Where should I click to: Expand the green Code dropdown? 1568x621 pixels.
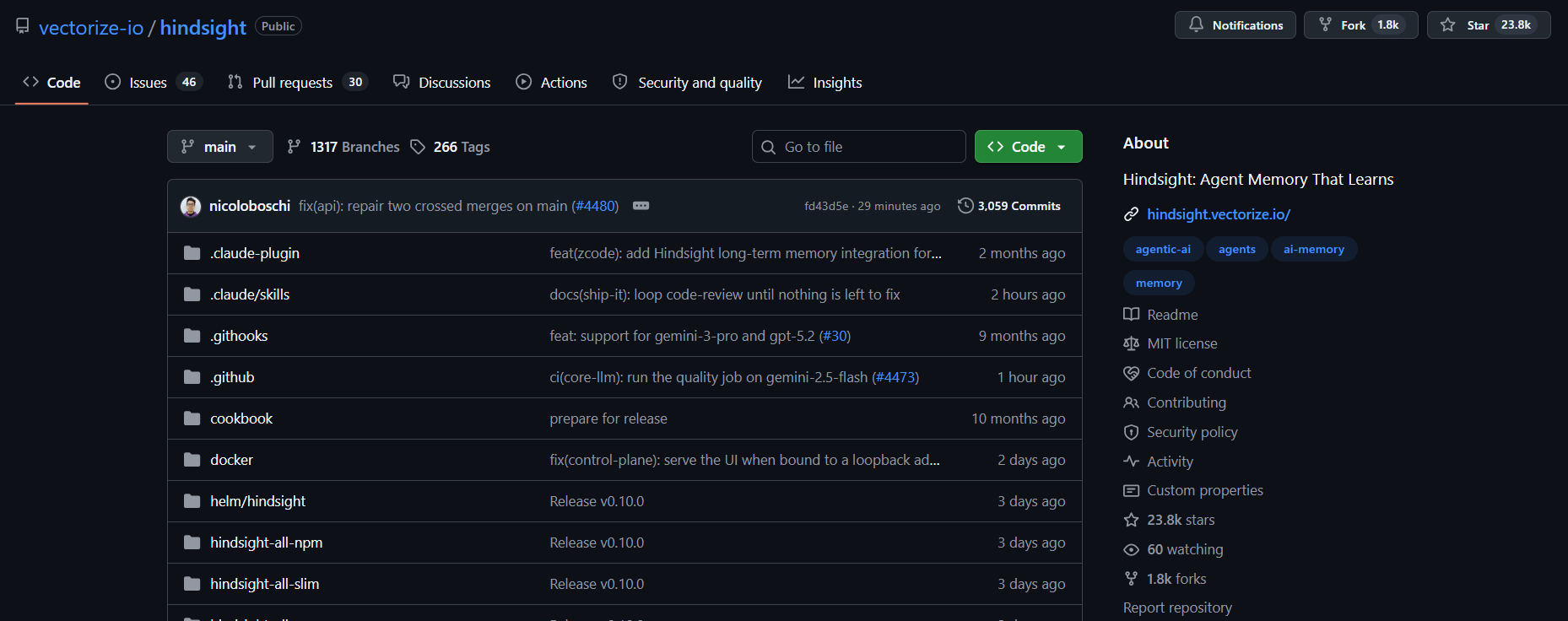click(x=1028, y=147)
